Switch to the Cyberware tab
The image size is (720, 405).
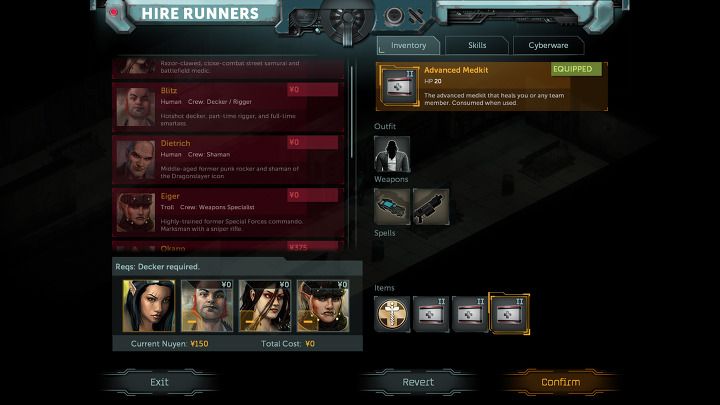coord(548,45)
